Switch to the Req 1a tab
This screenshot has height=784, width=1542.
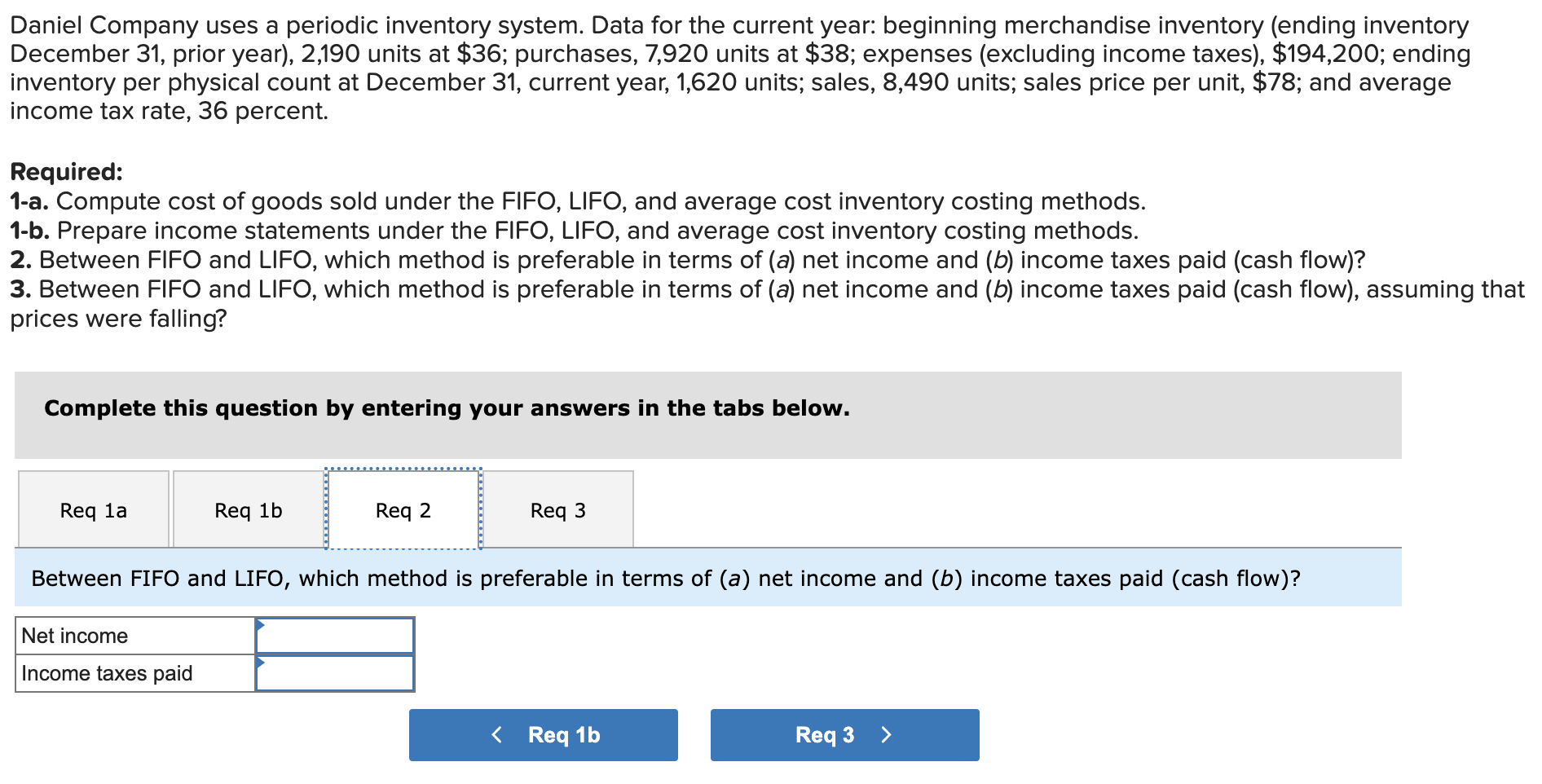tap(92, 509)
